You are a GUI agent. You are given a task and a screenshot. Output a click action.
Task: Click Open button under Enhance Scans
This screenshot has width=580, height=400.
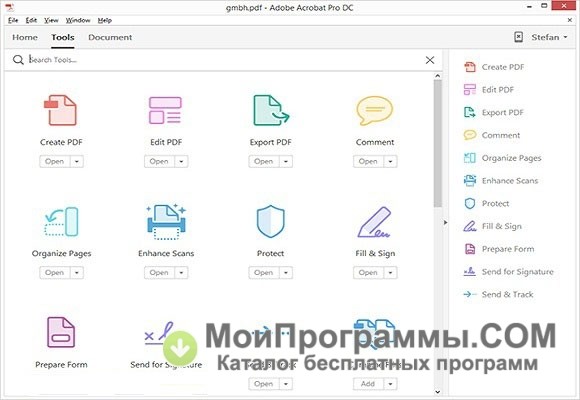[x=159, y=273]
